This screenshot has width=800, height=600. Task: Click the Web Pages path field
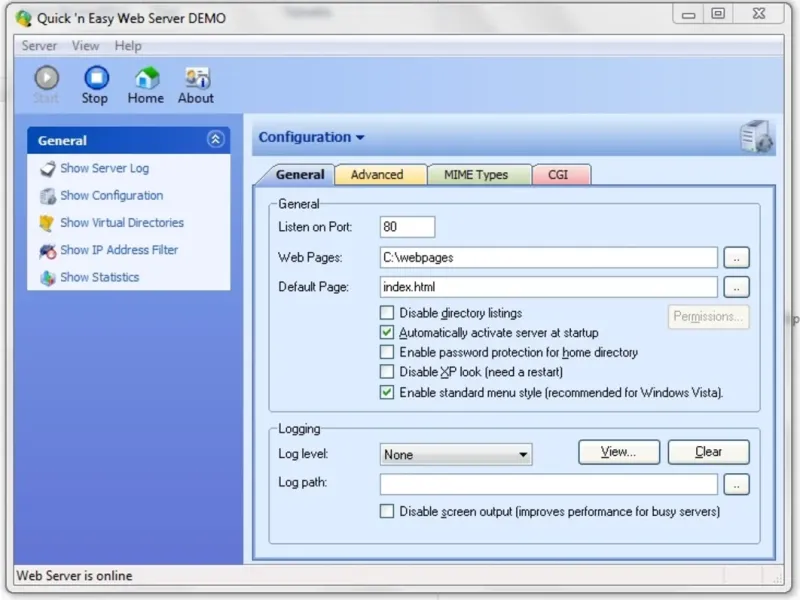548,258
